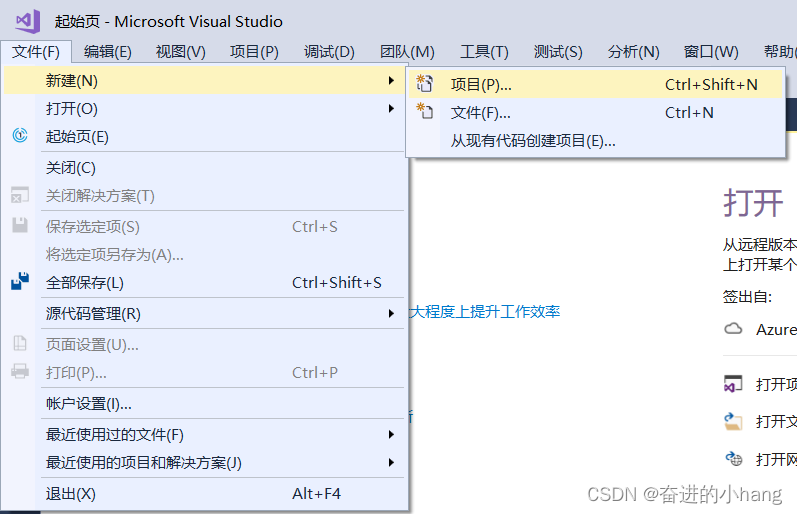
Task: Click the Save floppy disk icon
Action: coord(20,225)
